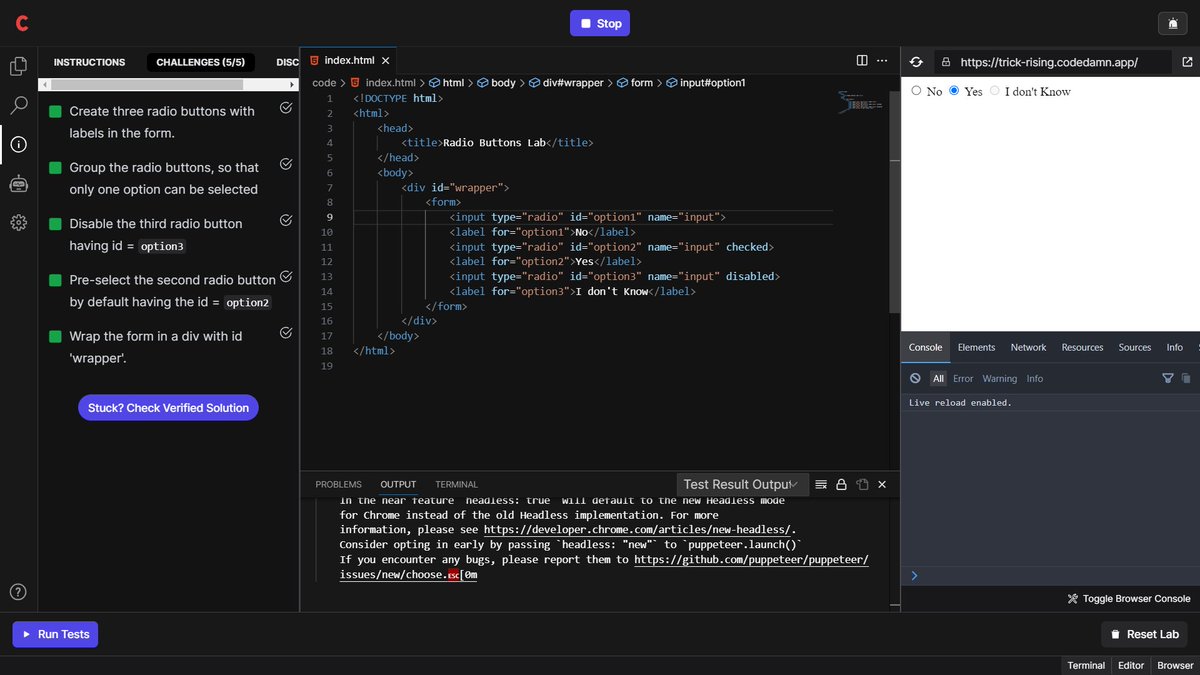Toggle green checkbox for 'Wrap the form in a div'
Viewport: 1200px width, 675px height.
tap(55, 337)
